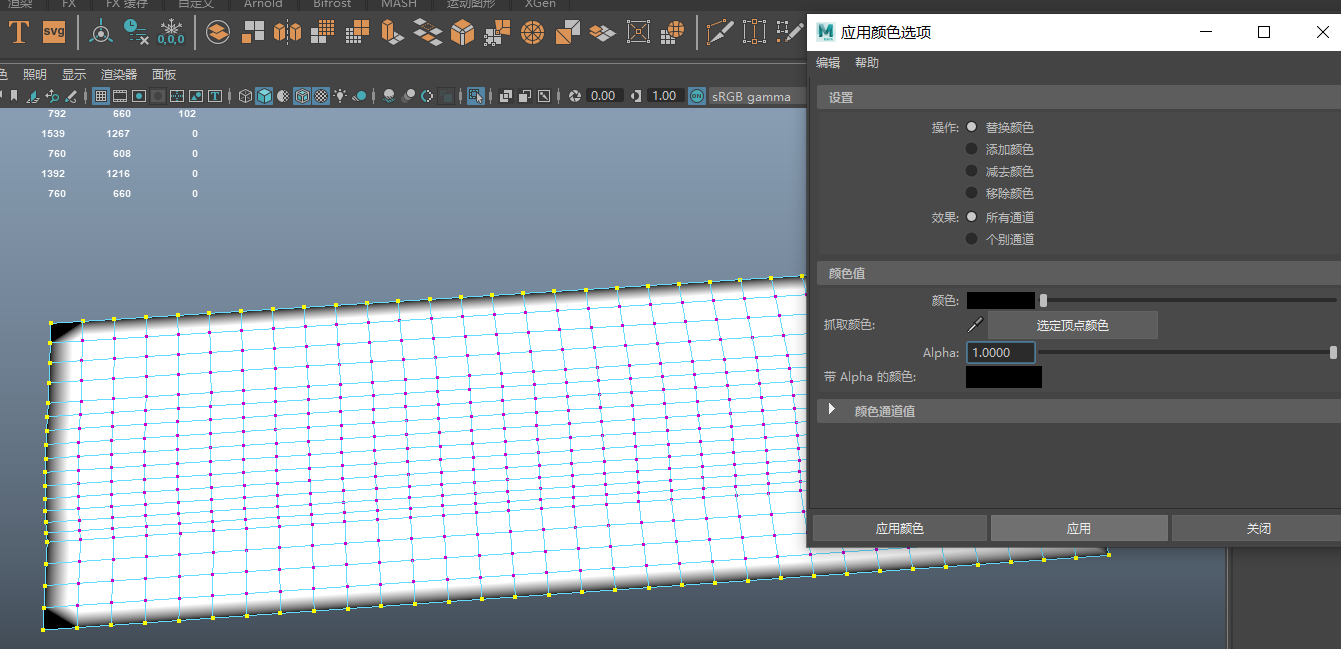Select 替换颜色 operation radio button
Viewport: 1341px width, 649px height.
971,127
